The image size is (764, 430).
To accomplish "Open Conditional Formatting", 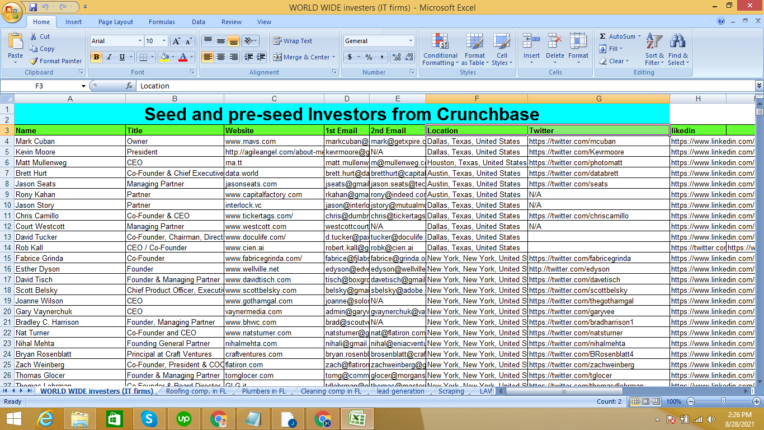I will coord(440,50).
